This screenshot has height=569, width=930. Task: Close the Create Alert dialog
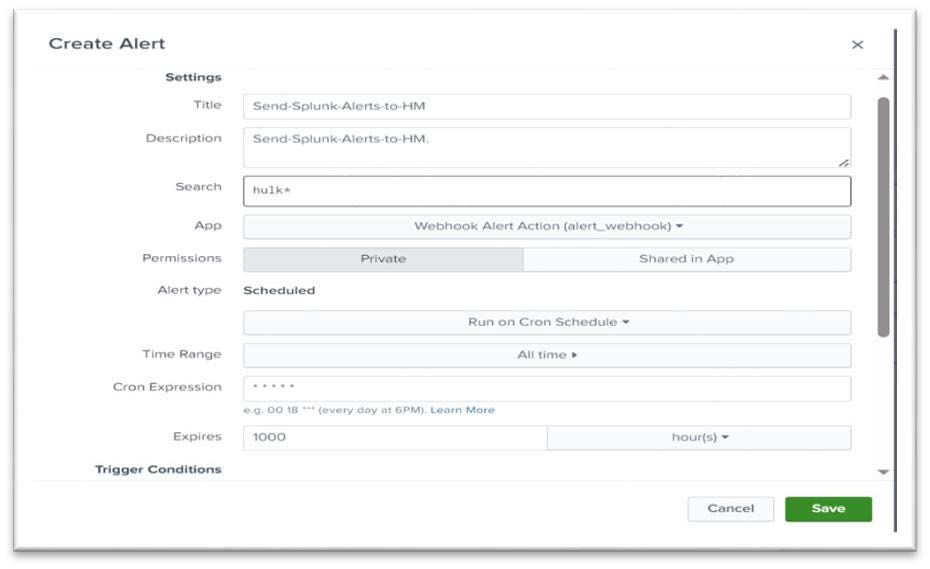click(x=857, y=44)
